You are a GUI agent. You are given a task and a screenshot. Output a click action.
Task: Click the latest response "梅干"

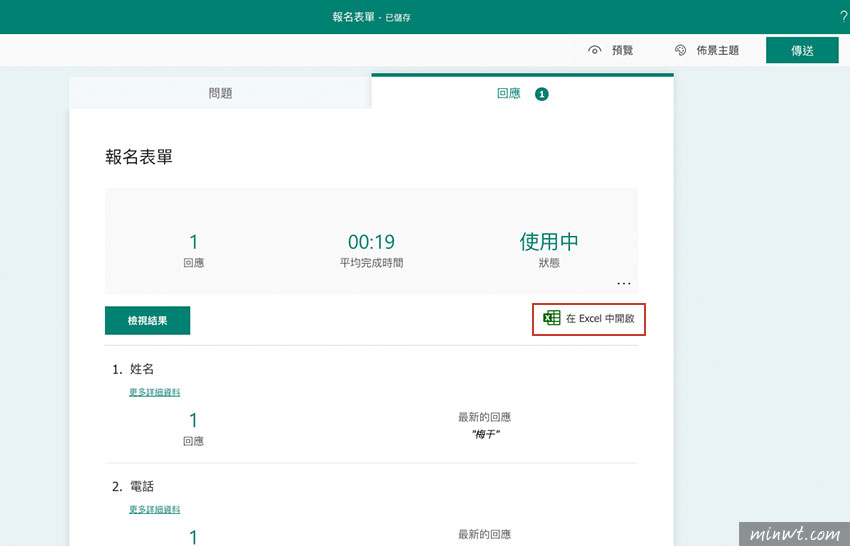click(x=485, y=434)
